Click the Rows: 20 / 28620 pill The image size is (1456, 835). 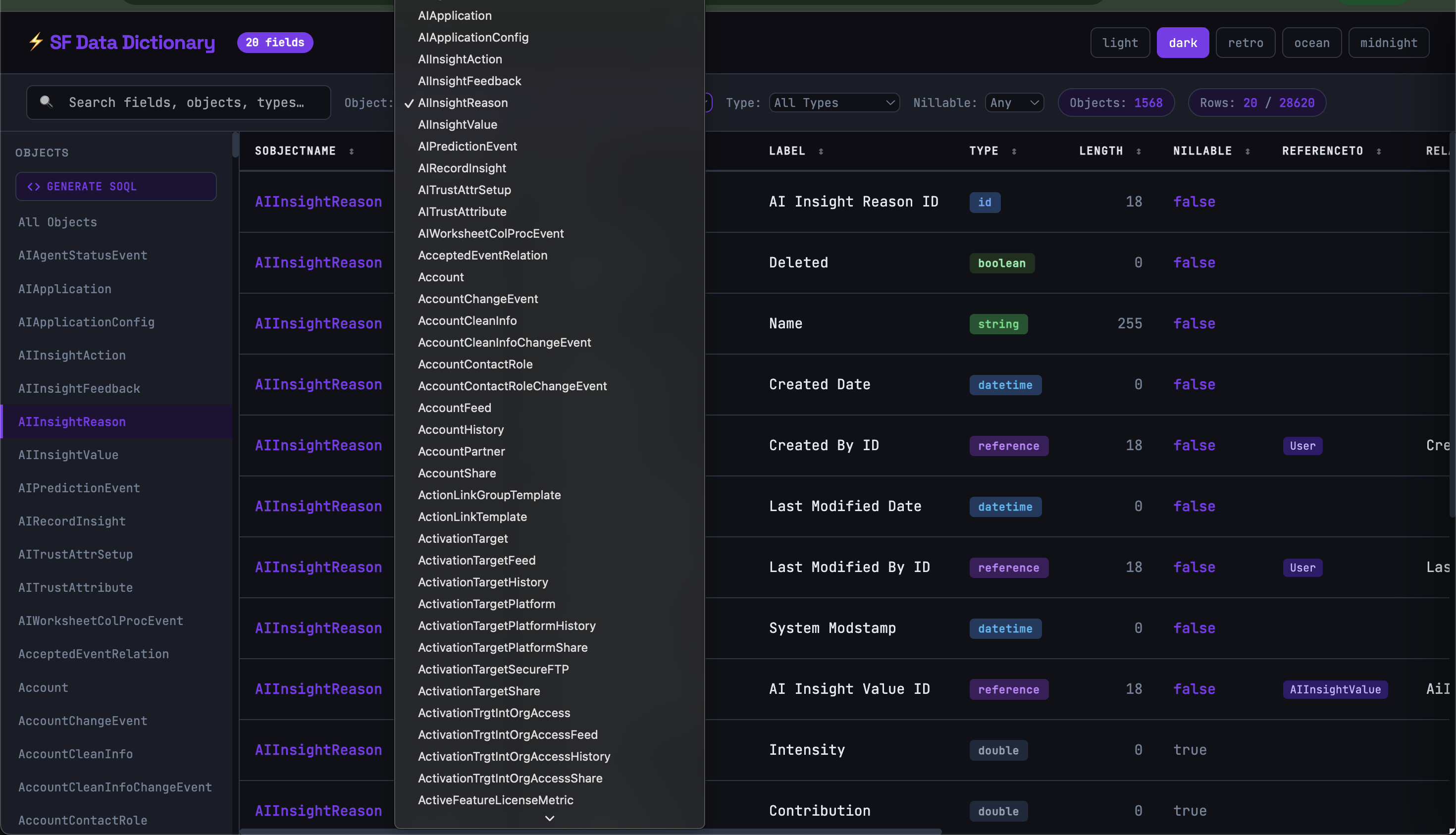point(1257,103)
